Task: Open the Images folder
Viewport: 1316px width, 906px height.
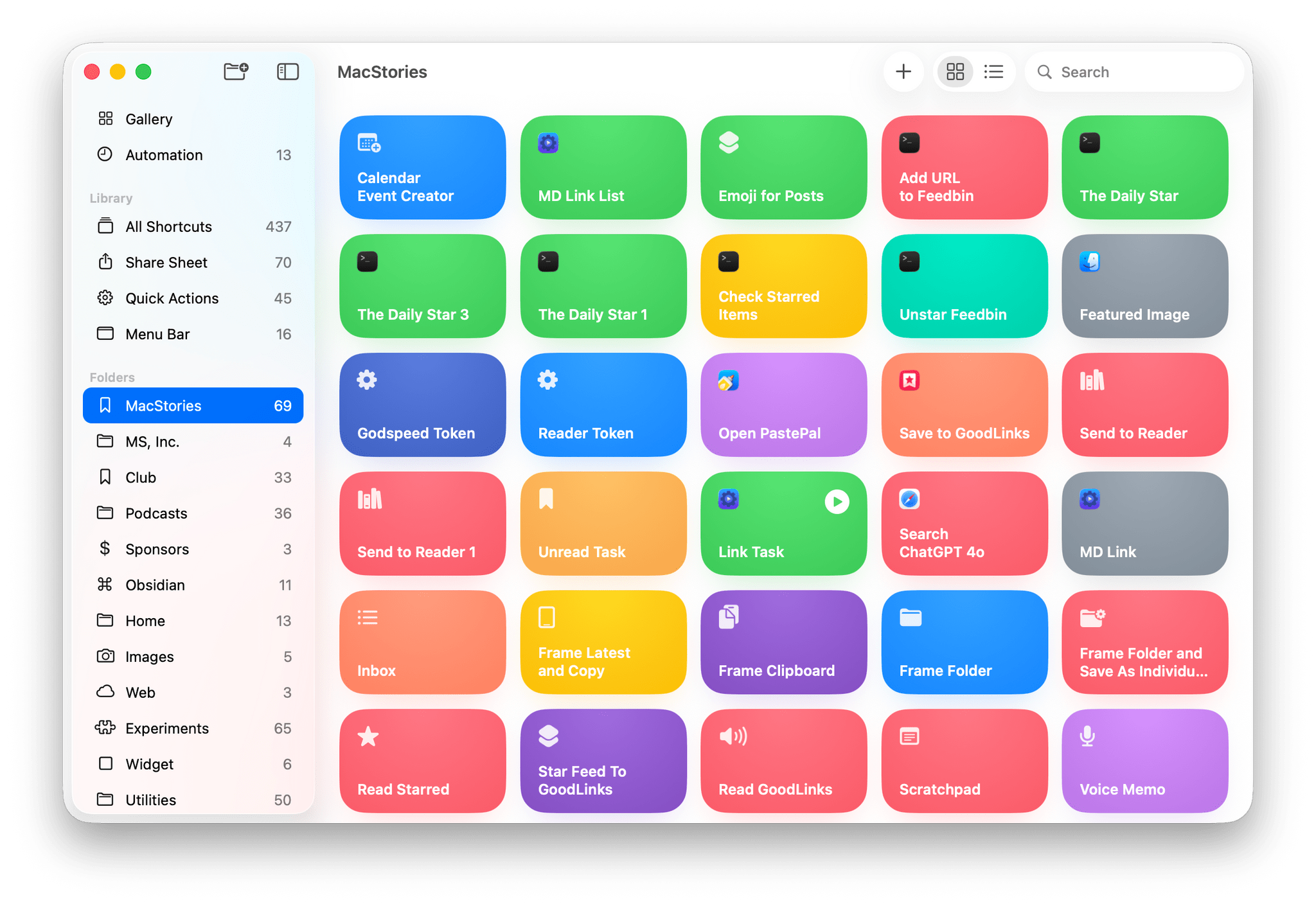Action: click(193, 657)
